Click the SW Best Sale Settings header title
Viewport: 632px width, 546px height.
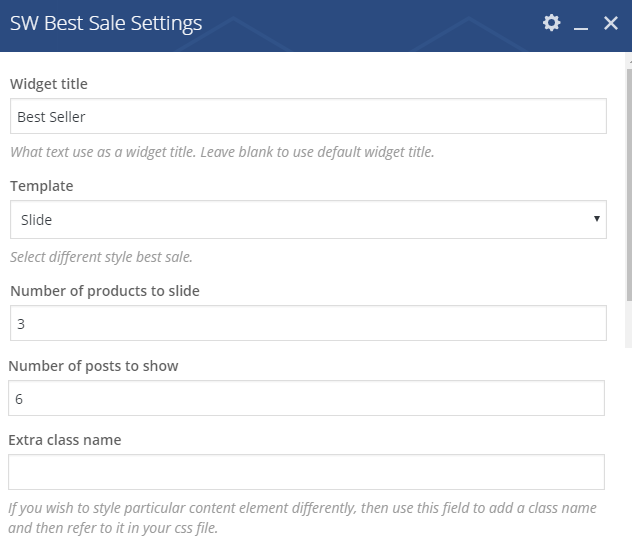[x=106, y=23]
